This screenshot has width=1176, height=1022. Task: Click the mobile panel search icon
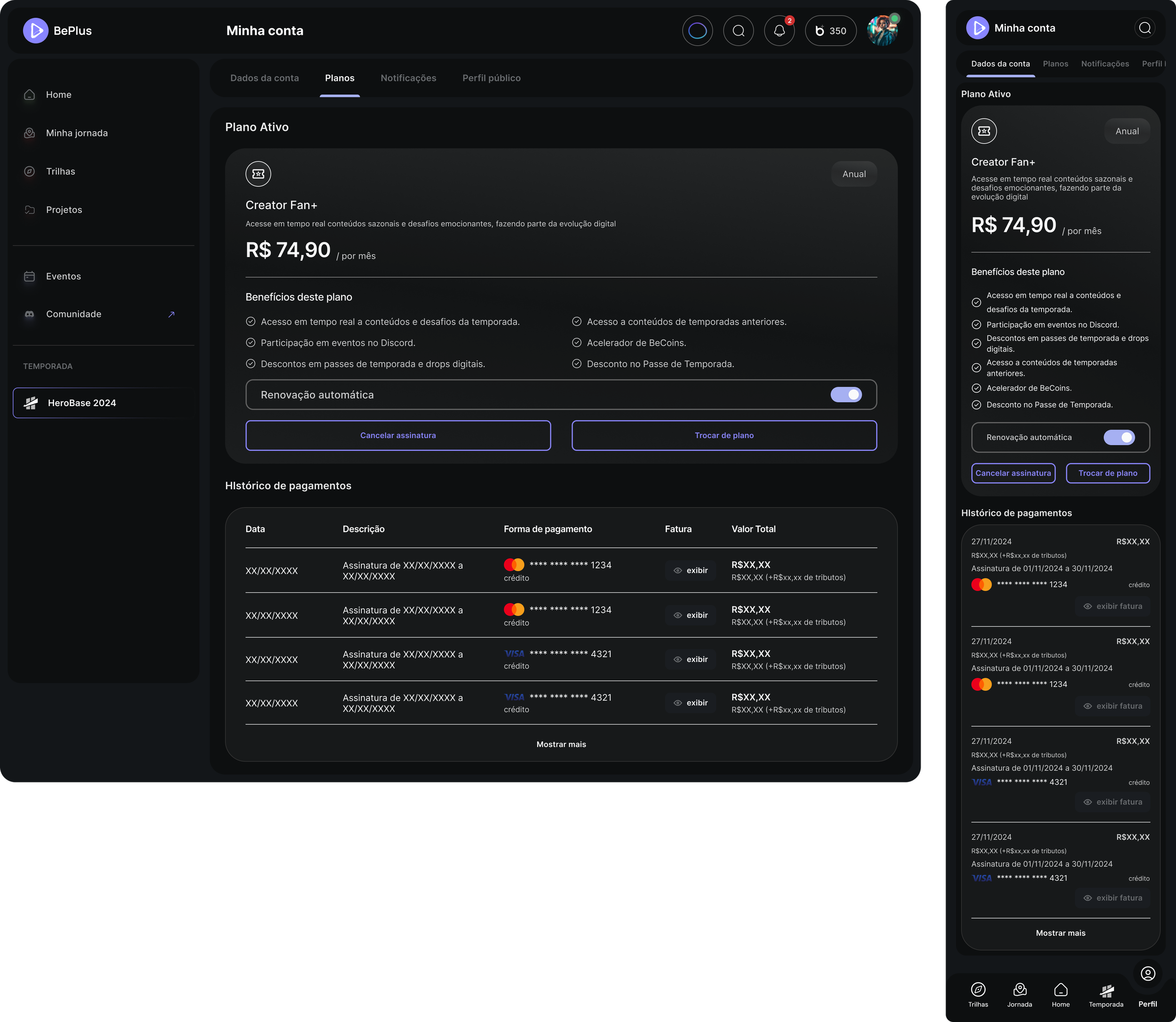click(x=1144, y=28)
